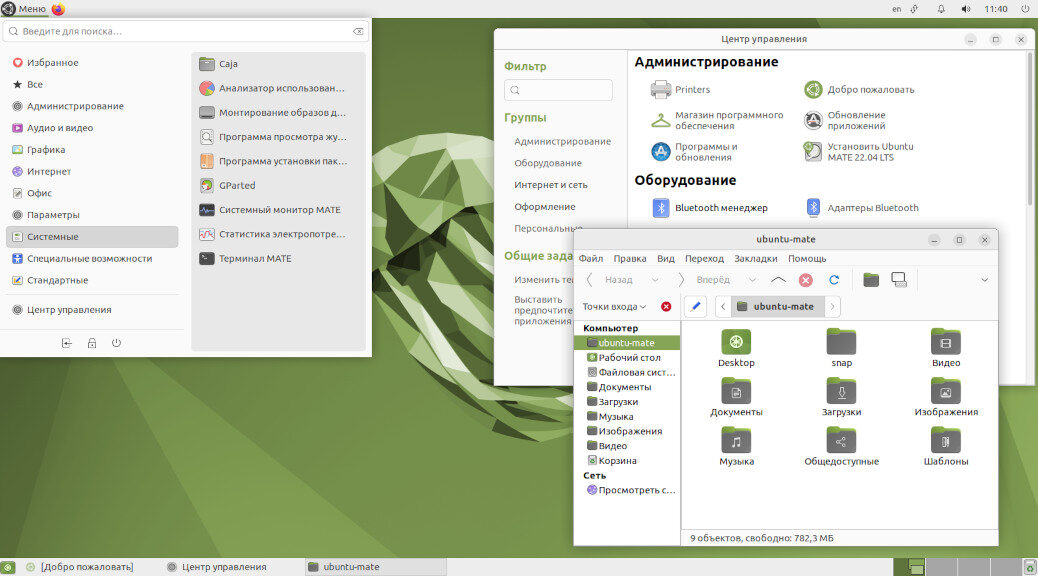This screenshot has width=1038, height=576.
Task: Expand the Точки входа side pane dropdown
Action: [x=615, y=307]
